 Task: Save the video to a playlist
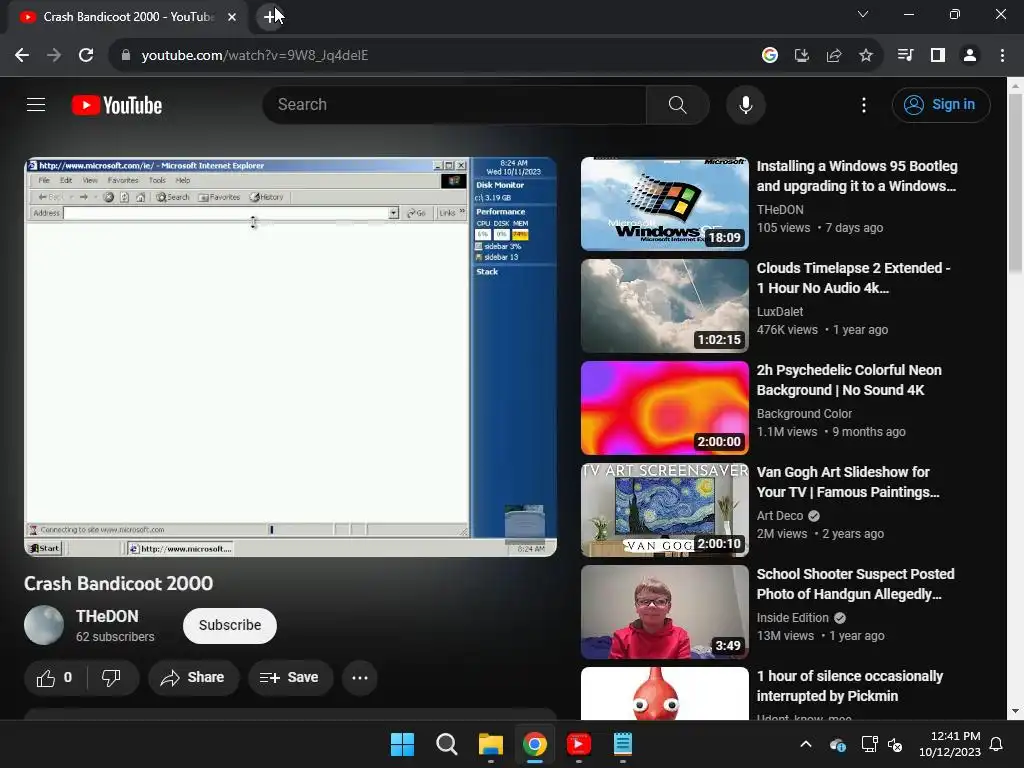point(290,678)
